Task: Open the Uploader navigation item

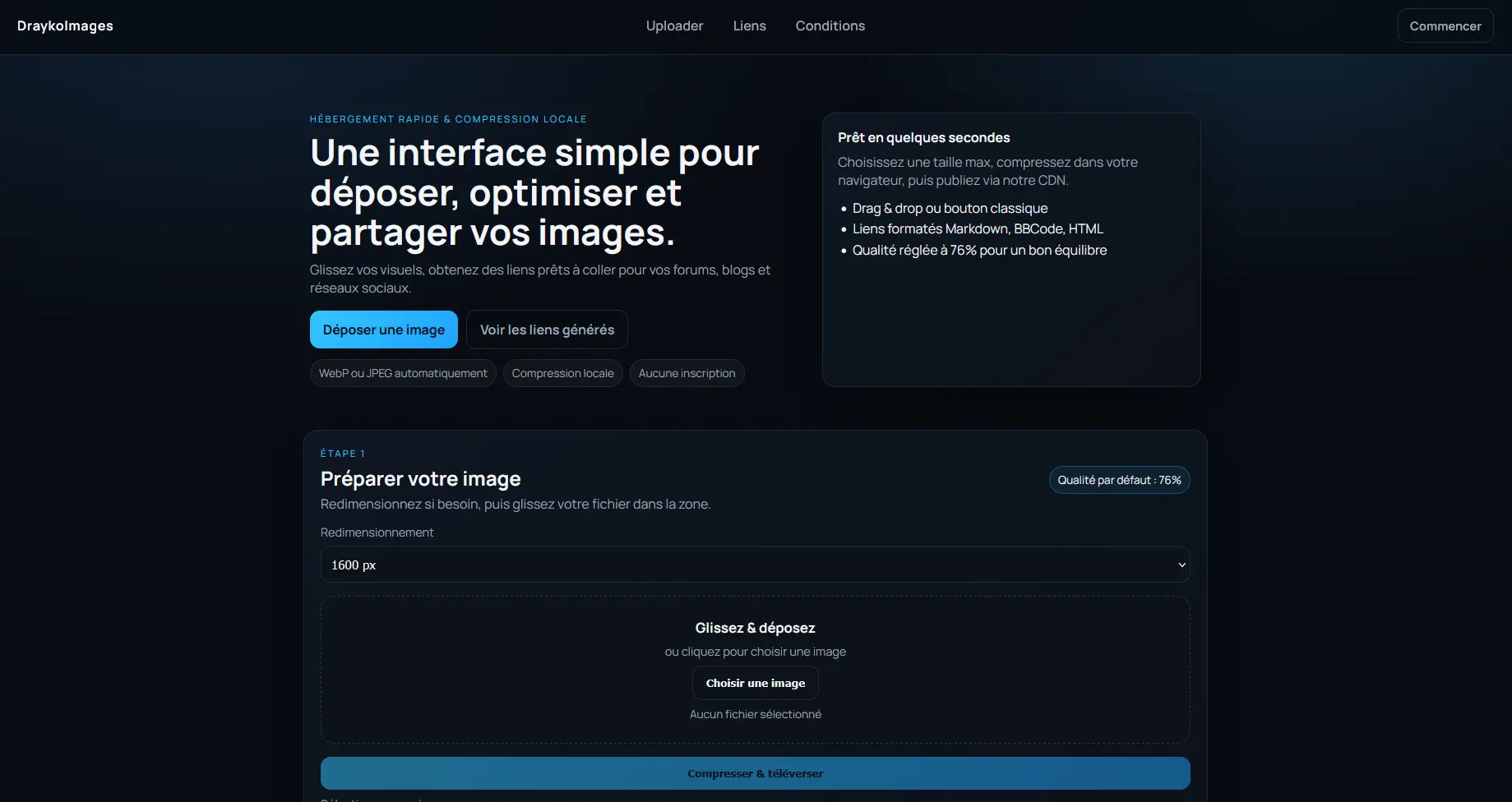Action: point(674,26)
